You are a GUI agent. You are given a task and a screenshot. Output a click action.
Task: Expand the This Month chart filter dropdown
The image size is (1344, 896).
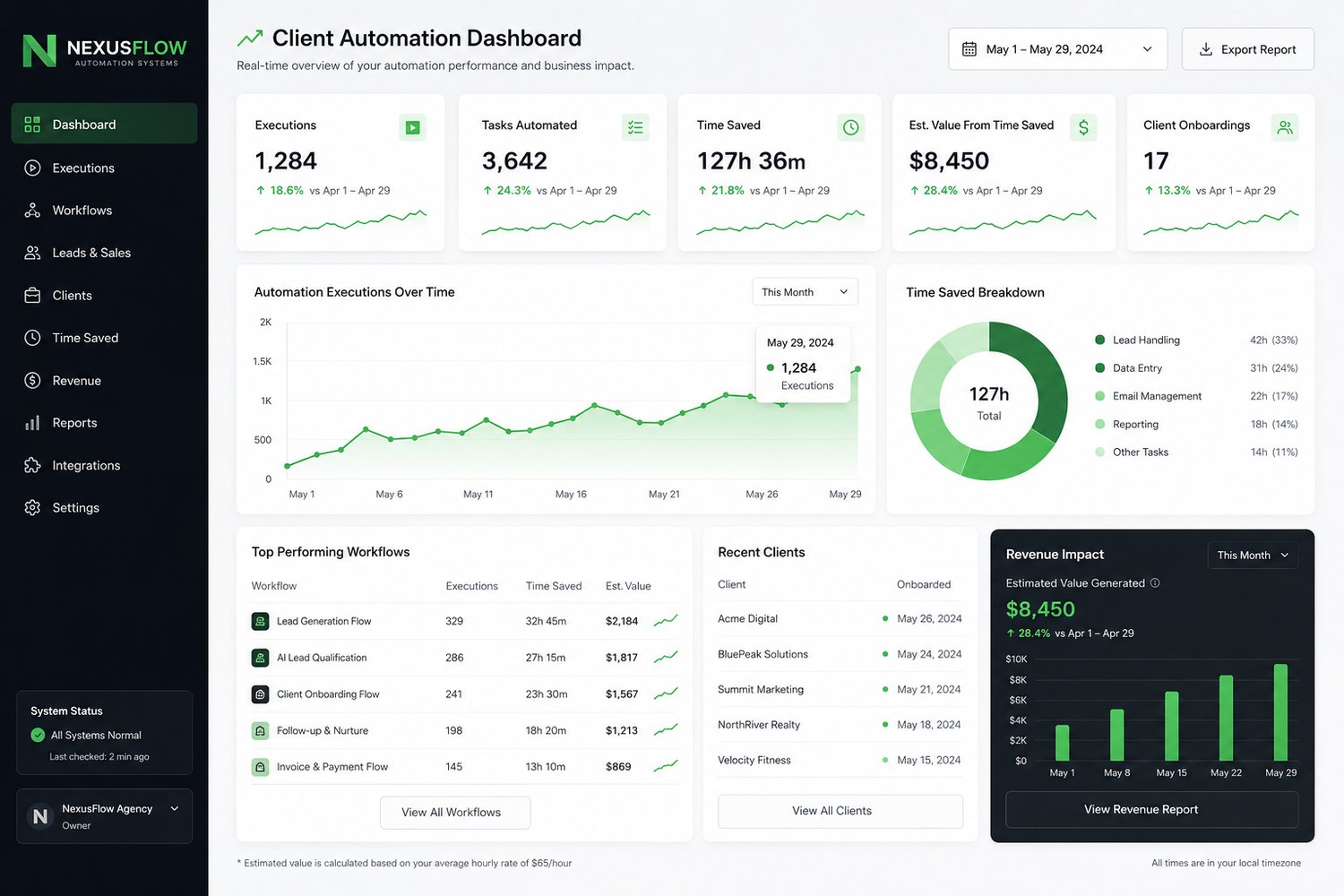pyautogui.click(x=805, y=292)
